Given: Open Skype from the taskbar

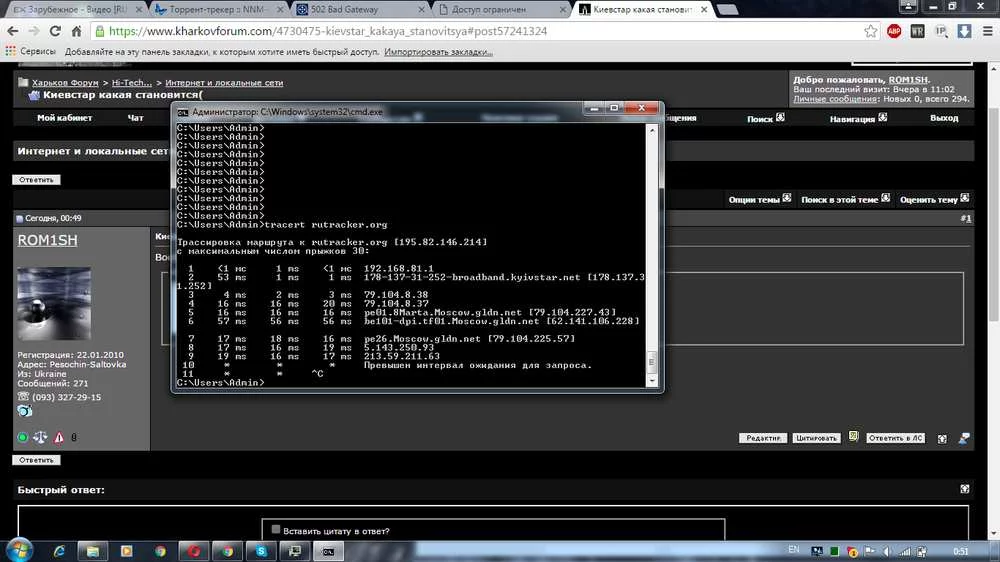Looking at the screenshot, I should click(x=261, y=551).
